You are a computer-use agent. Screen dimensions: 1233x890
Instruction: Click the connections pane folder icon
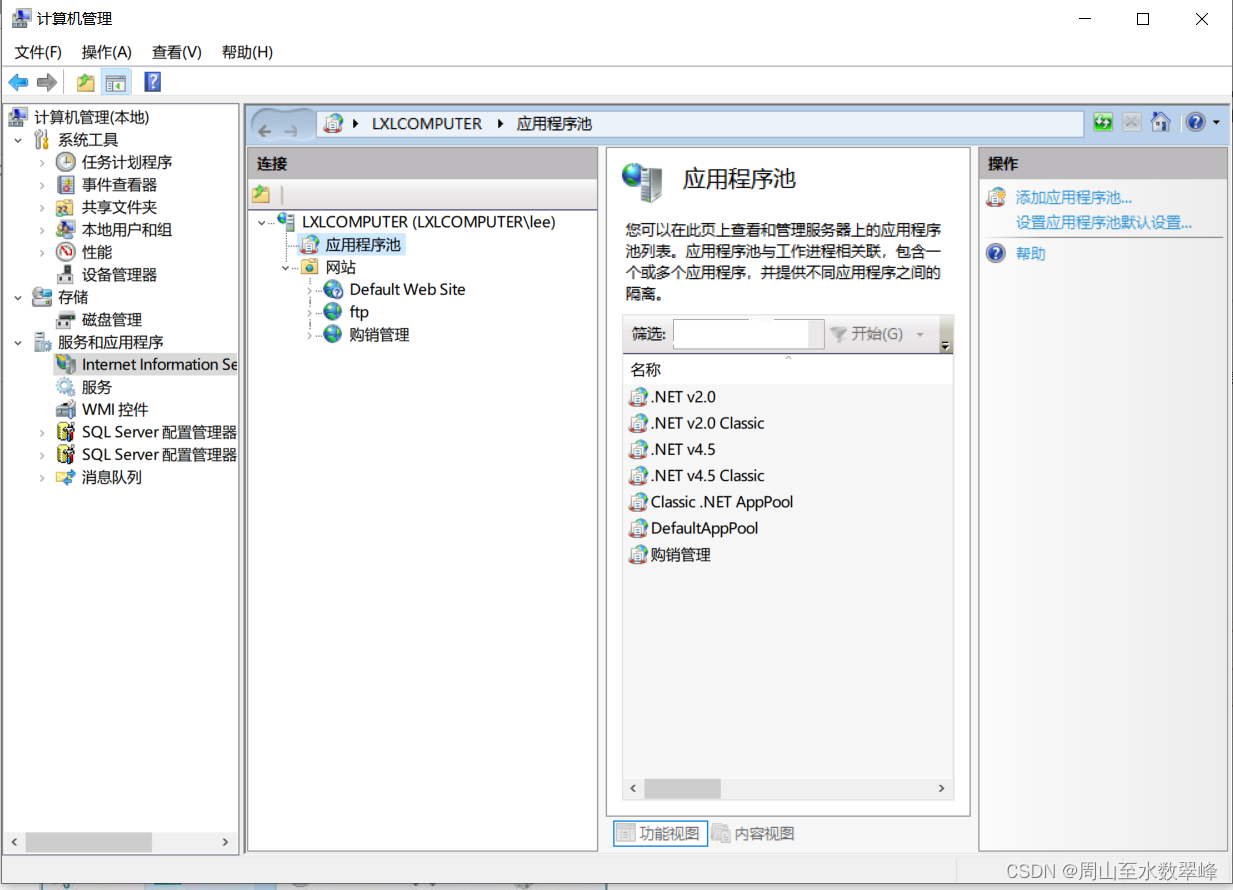tap(261, 194)
